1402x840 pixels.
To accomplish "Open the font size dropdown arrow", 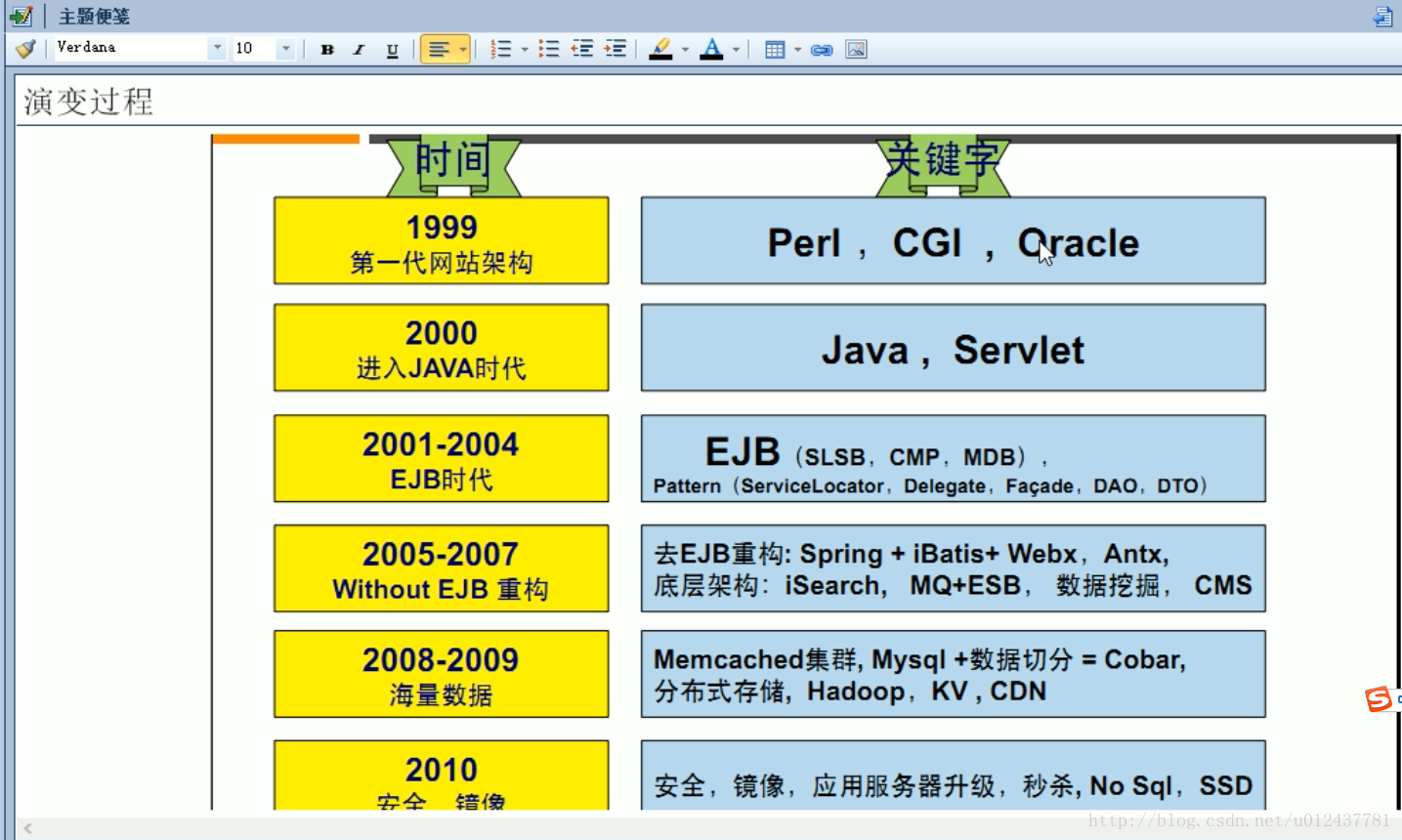I will coord(286,48).
